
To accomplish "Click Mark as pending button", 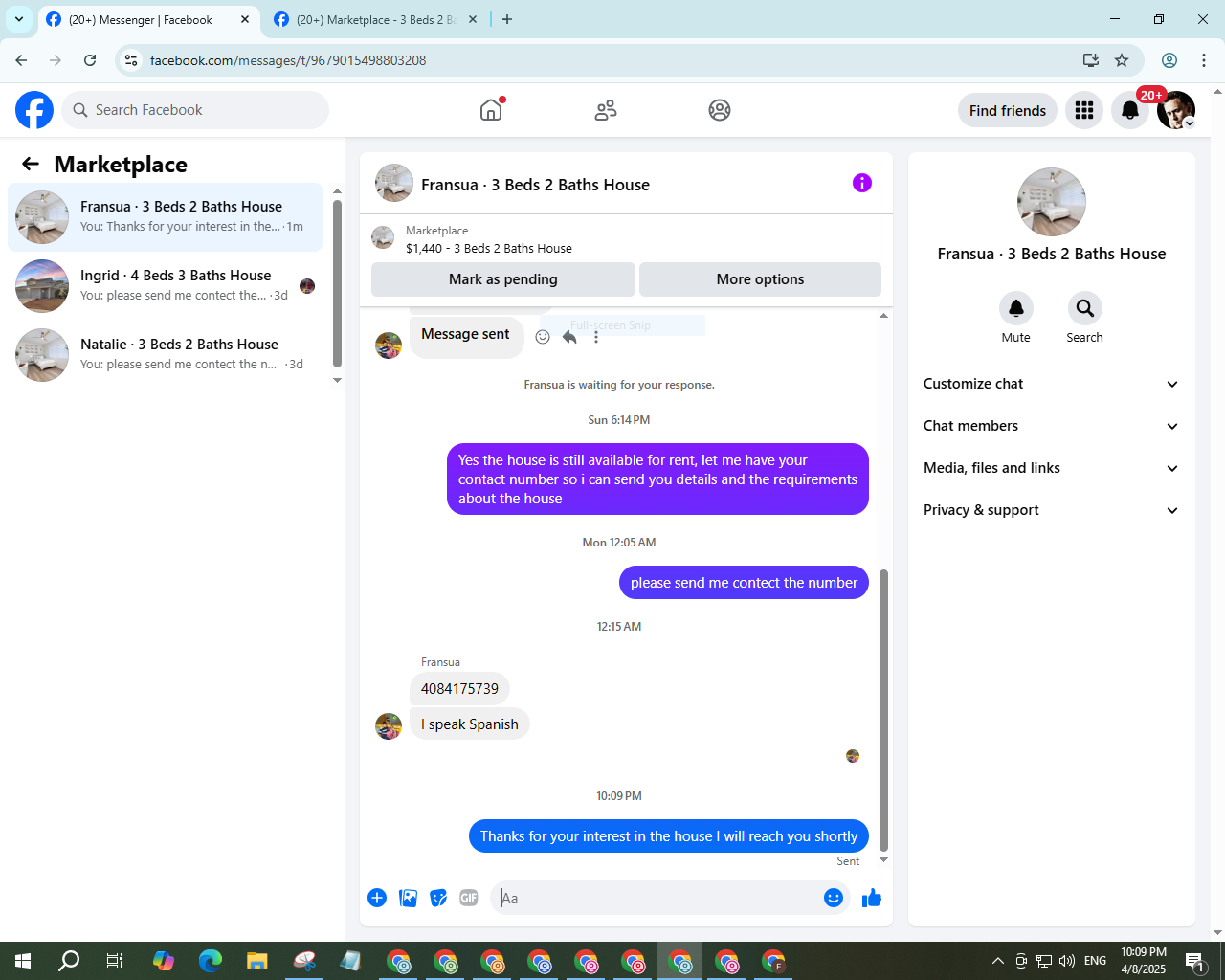I will (503, 279).
